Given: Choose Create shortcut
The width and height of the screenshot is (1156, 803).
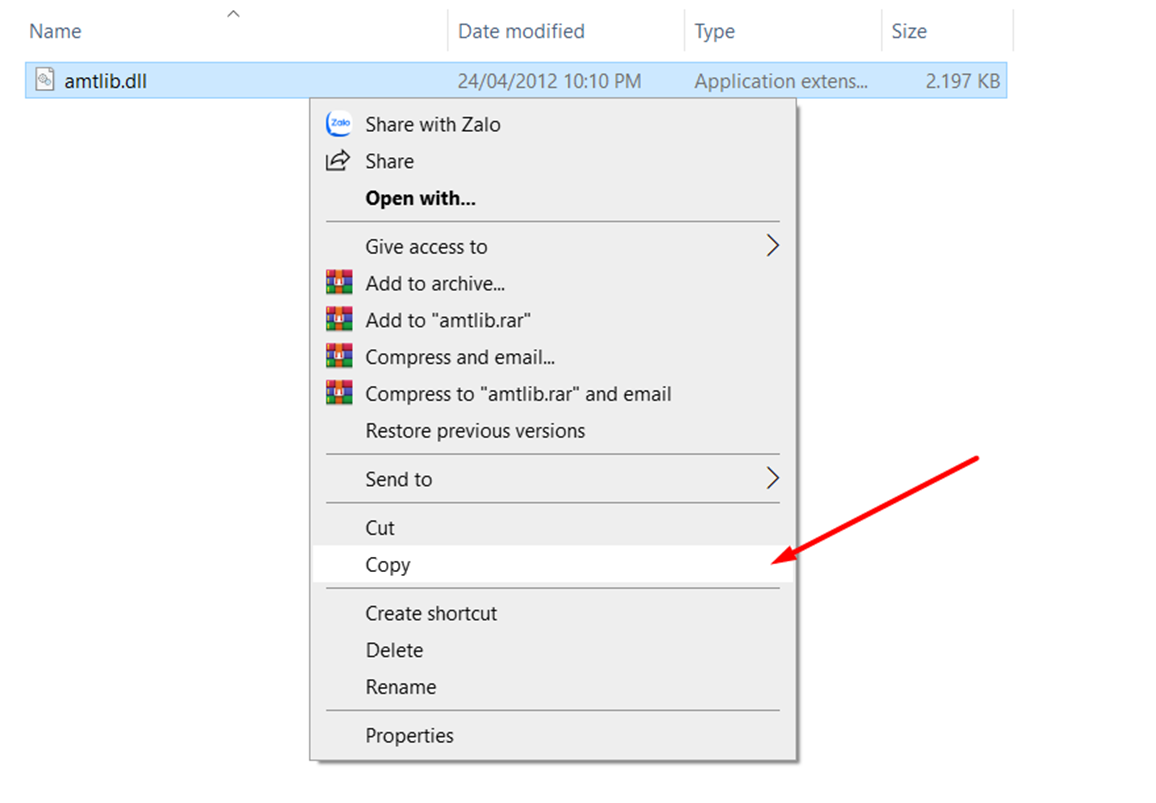Looking at the screenshot, I should (x=553, y=613).
